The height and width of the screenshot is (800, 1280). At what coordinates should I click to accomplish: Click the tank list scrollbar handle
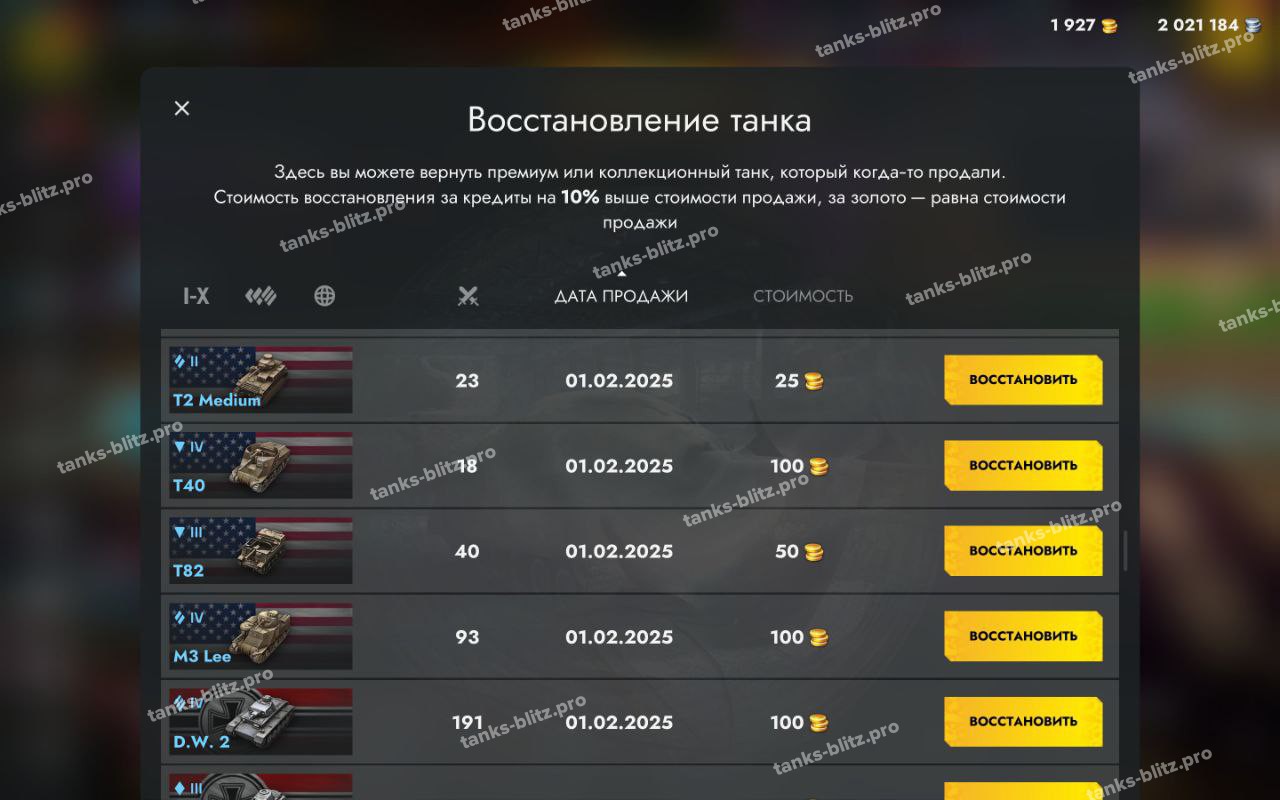pyautogui.click(x=1126, y=551)
